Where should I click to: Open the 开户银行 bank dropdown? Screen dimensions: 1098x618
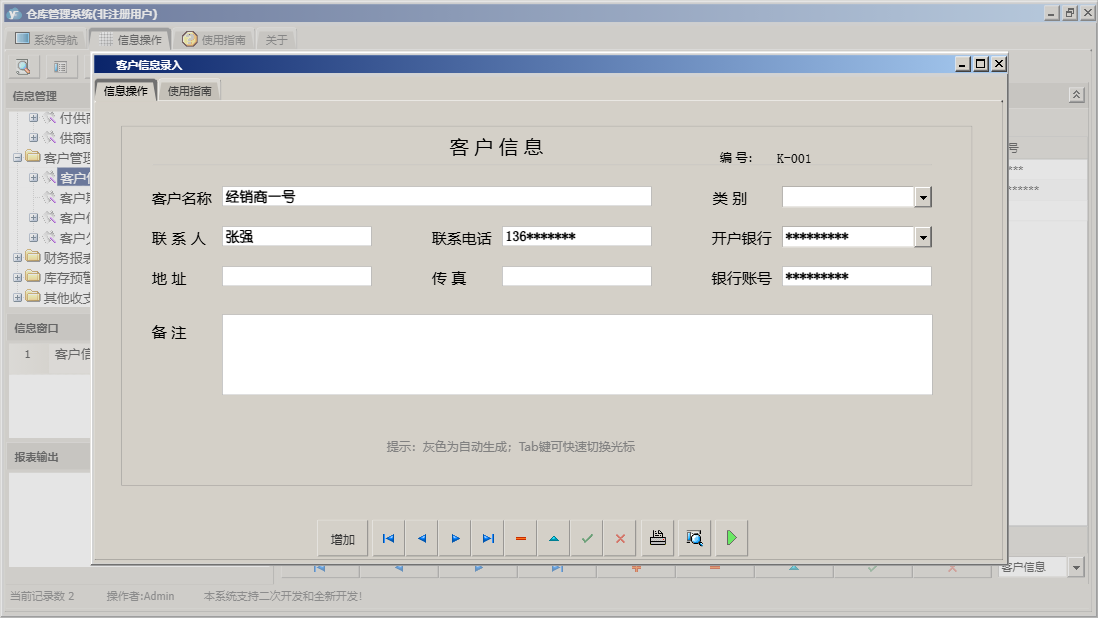coord(922,237)
